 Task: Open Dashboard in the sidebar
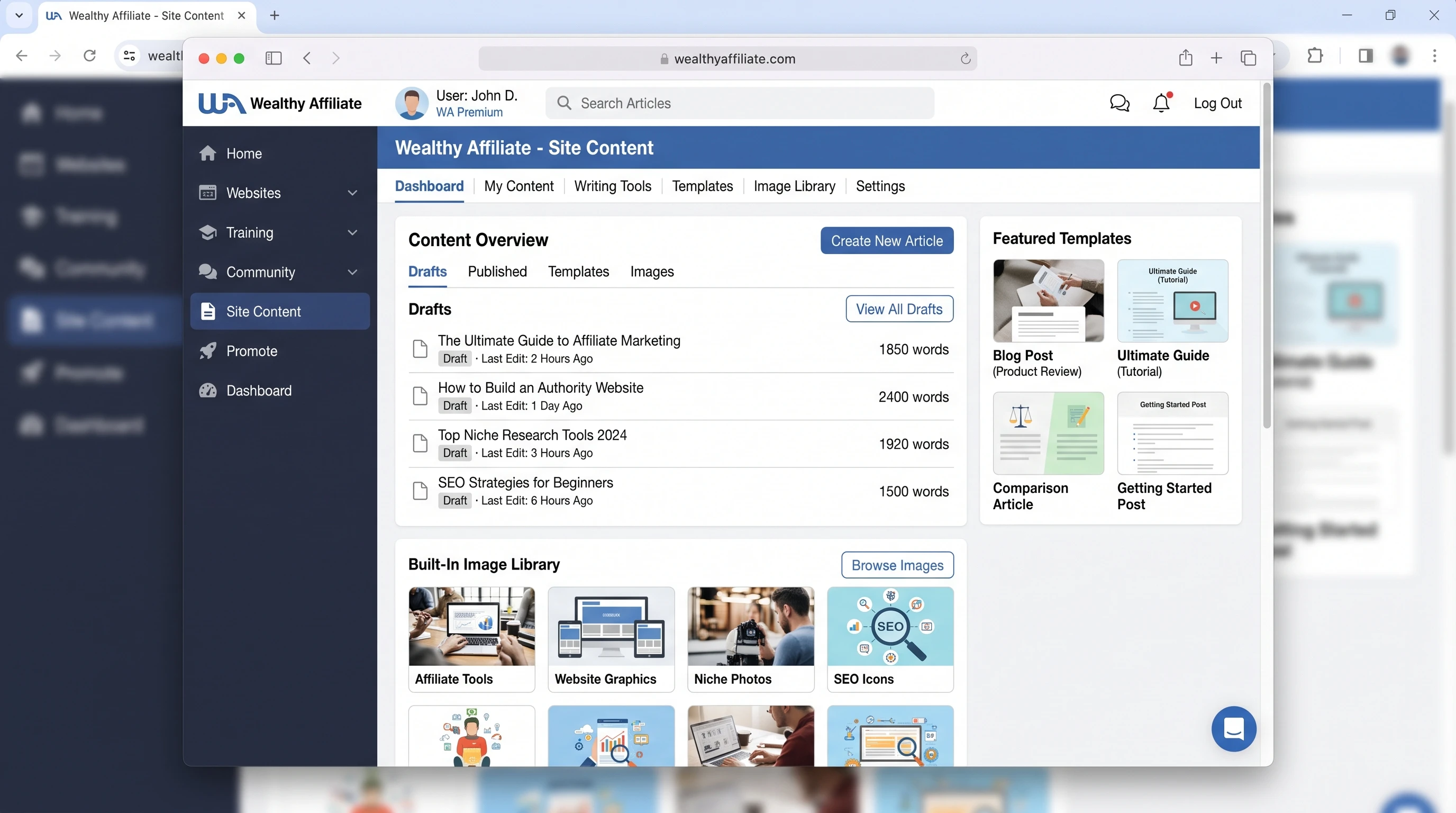click(x=280, y=390)
